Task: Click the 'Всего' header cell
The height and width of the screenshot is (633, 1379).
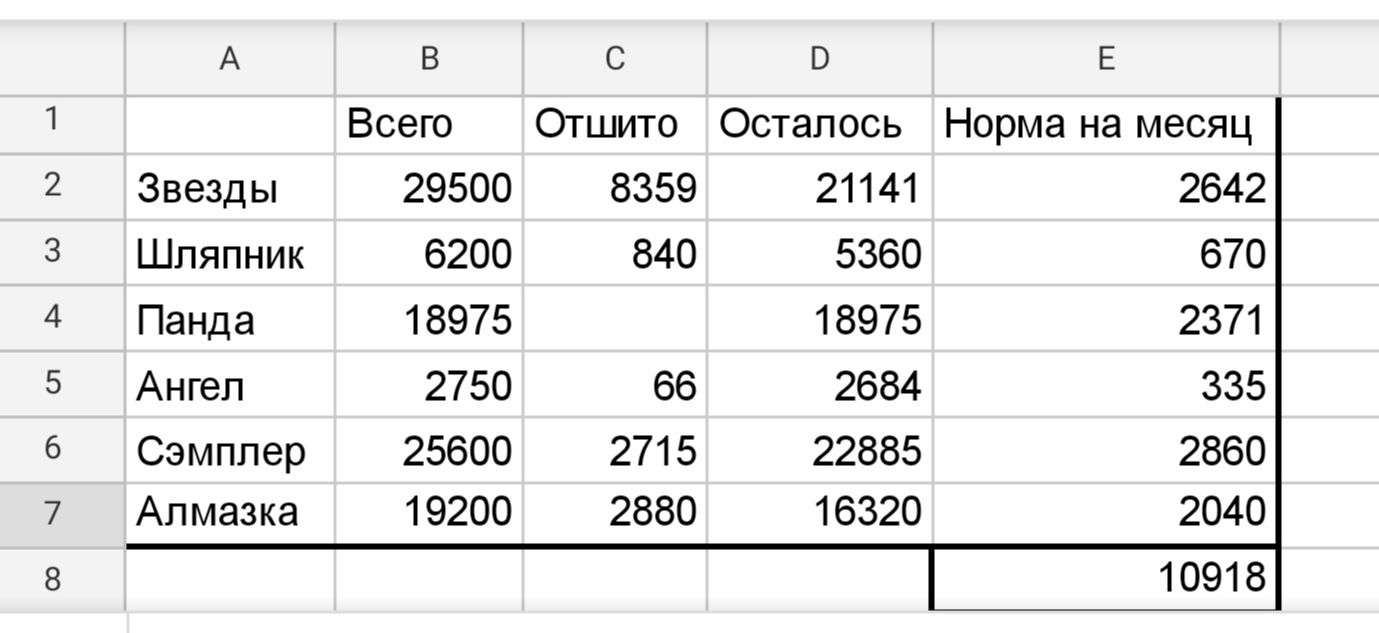Action: [429, 125]
